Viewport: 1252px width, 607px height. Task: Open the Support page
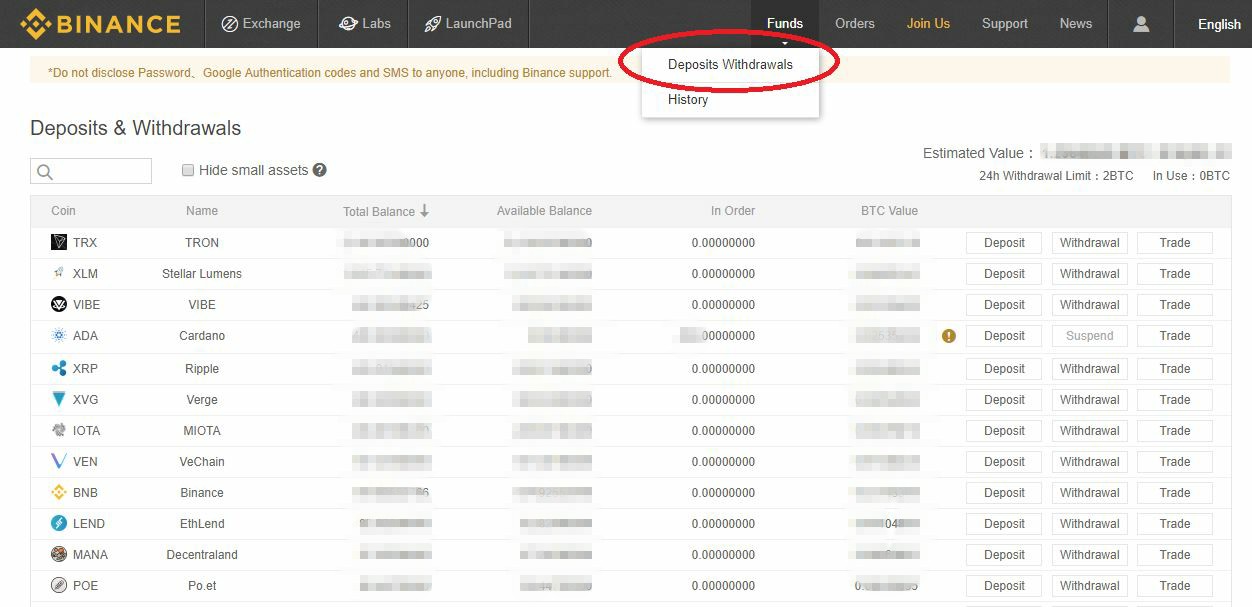1005,24
